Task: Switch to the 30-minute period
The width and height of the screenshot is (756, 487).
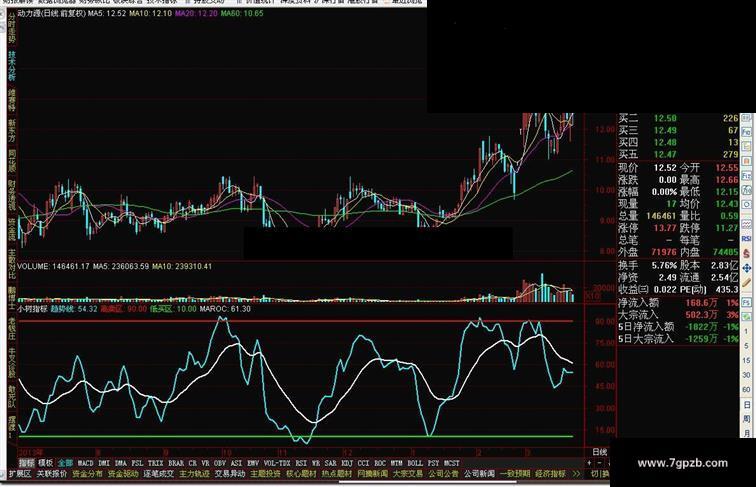Action: coord(746,375)
